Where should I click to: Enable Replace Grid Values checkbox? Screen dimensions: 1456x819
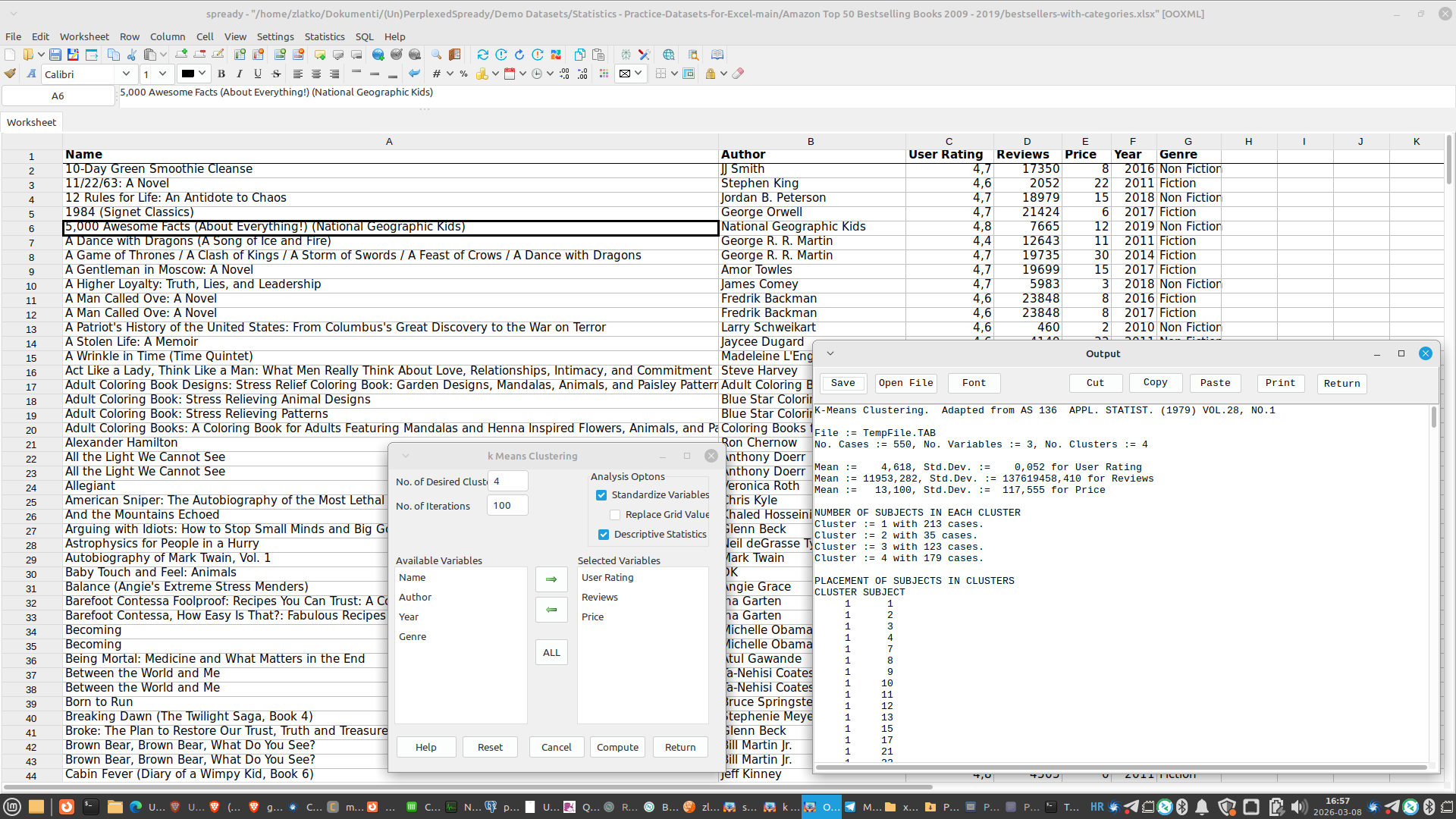click(615, 515)
